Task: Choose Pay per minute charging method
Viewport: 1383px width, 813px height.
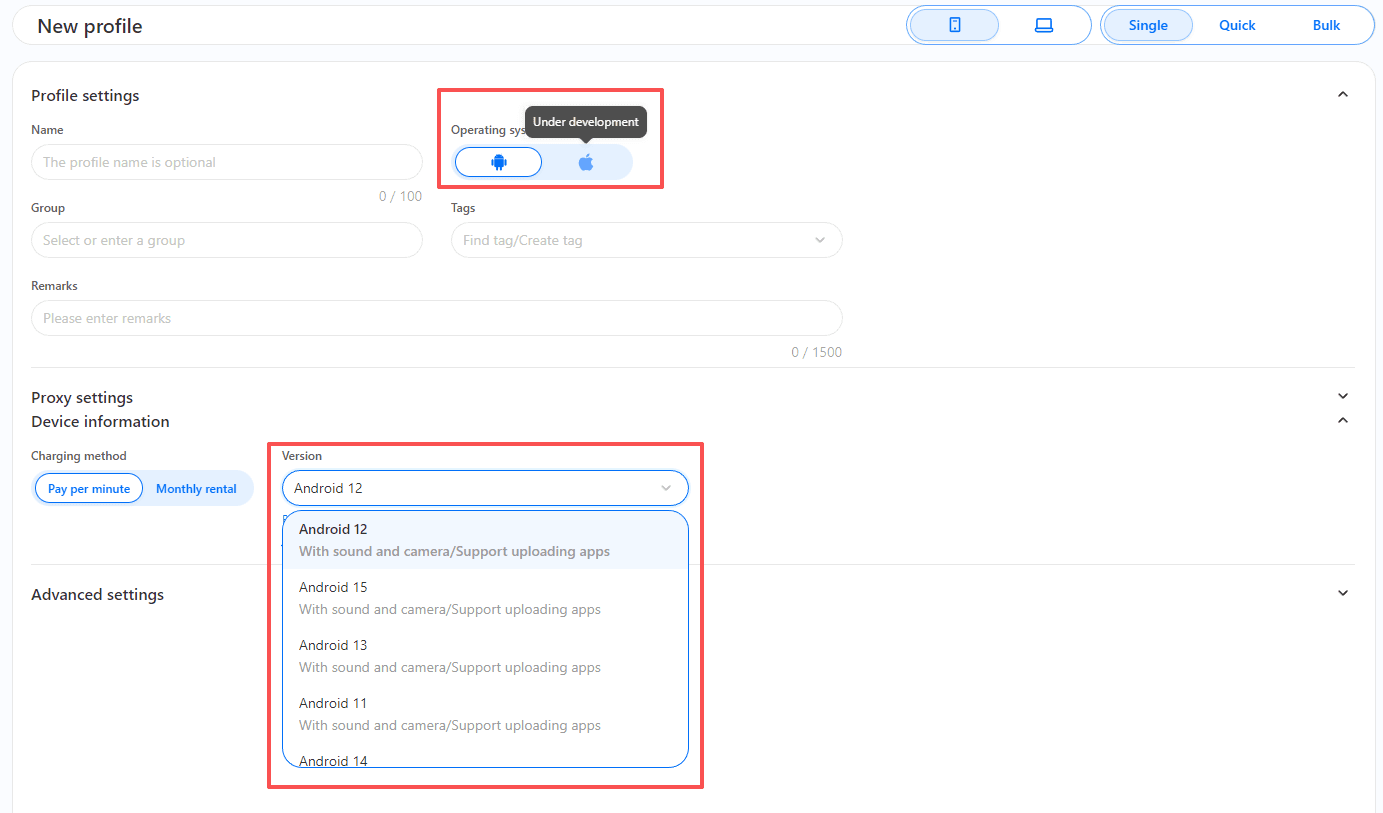Action: (89, 489)
